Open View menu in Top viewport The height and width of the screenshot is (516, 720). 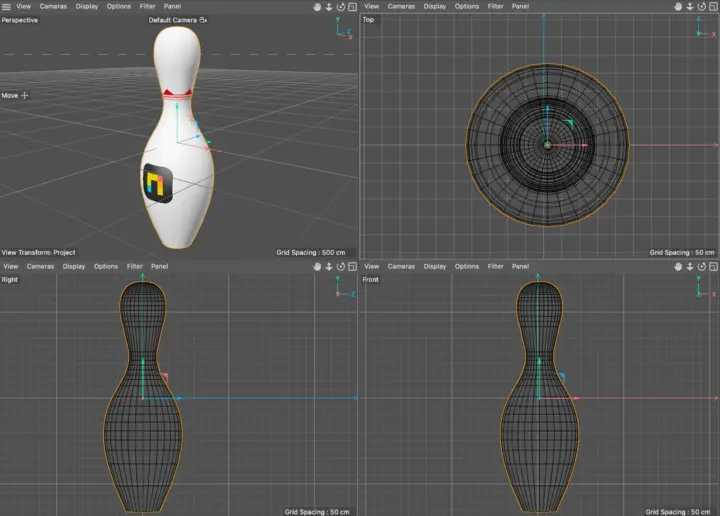click(x=371, y=6)
